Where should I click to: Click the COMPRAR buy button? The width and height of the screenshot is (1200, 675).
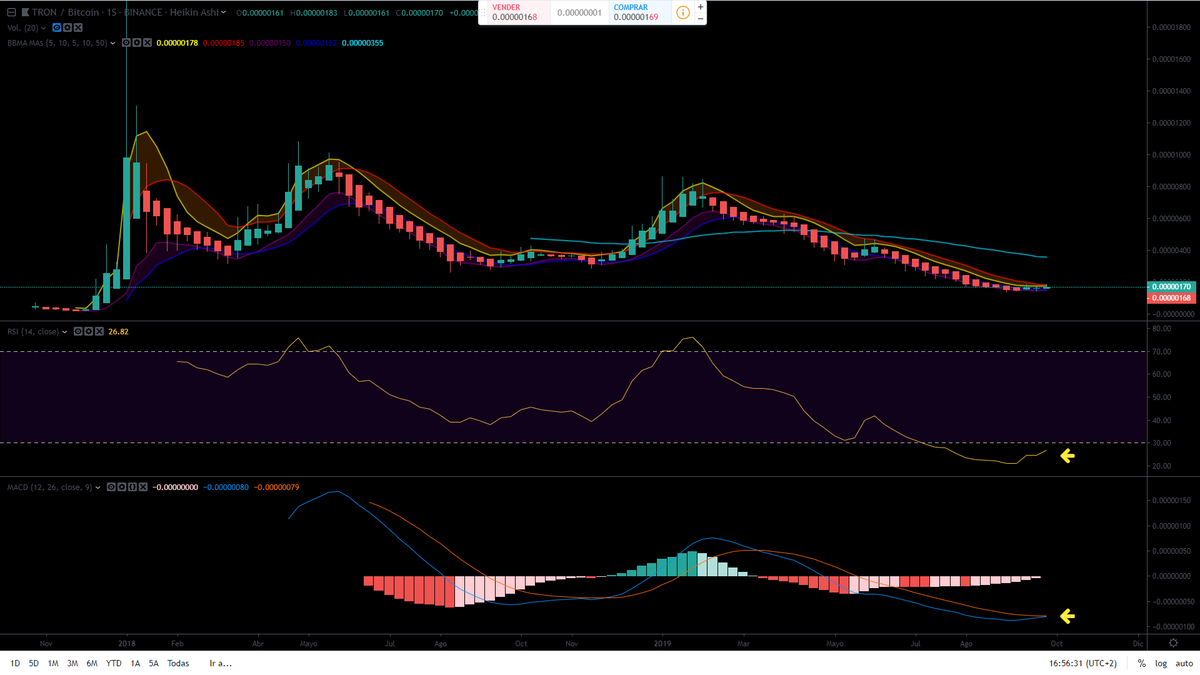click(x=640, y=12)
